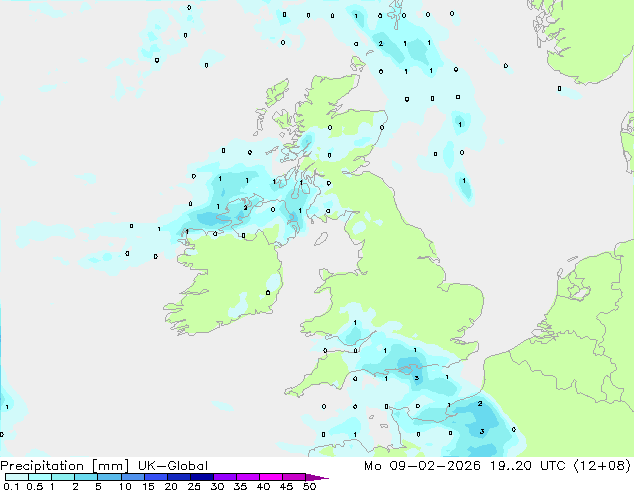Click the legend label '0.5'

(34, 486)
